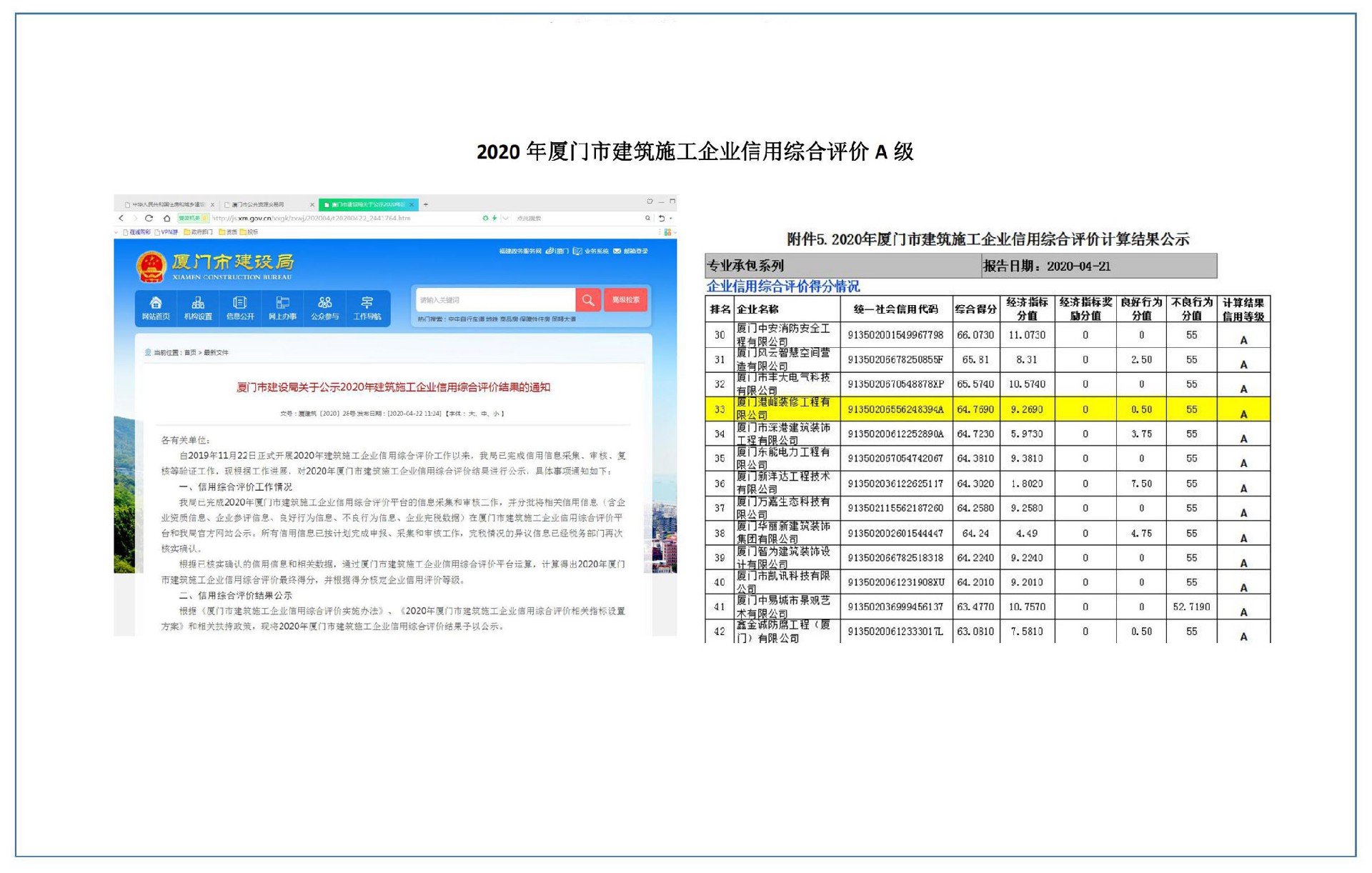Click the 厦门市凯讯科技有限公司 cell

(x=787, y=582)
